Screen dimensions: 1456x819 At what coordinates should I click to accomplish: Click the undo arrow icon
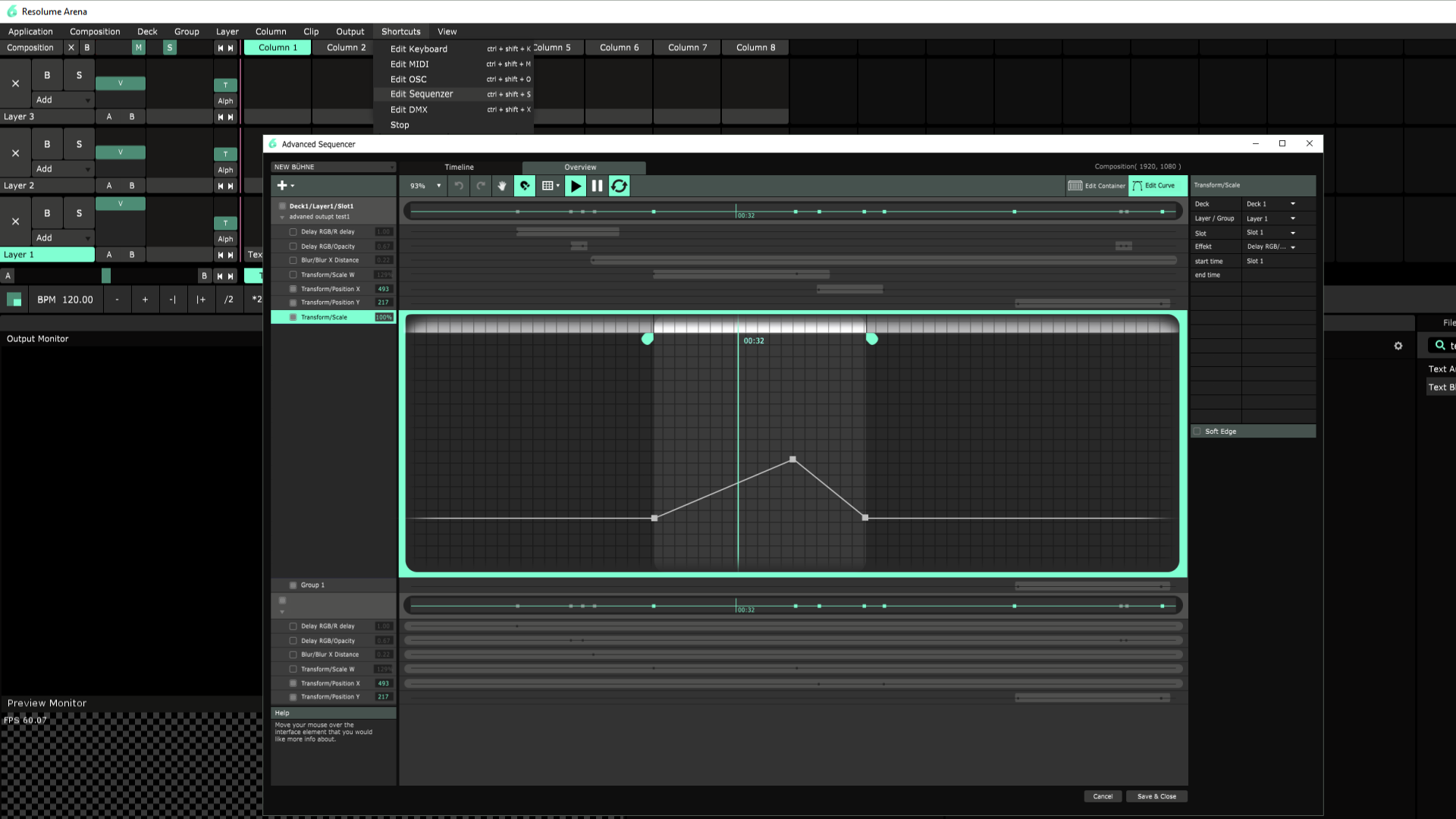[459, 186]
